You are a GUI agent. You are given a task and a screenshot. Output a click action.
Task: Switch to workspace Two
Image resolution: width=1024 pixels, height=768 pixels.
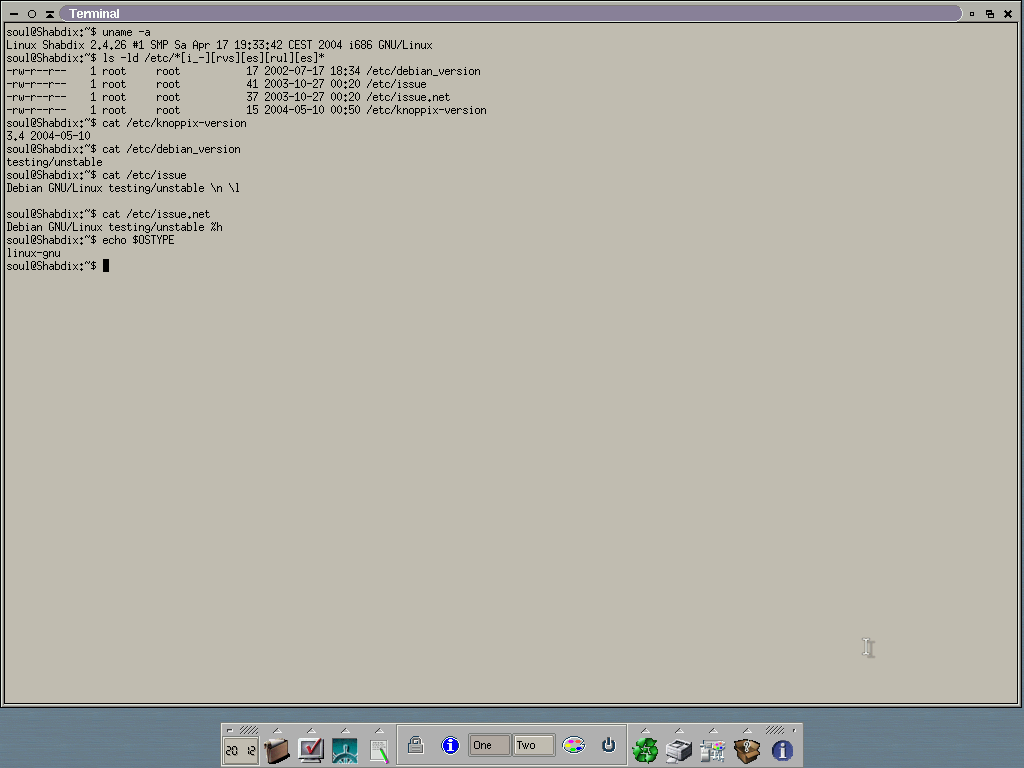click(x=534, y=745)
